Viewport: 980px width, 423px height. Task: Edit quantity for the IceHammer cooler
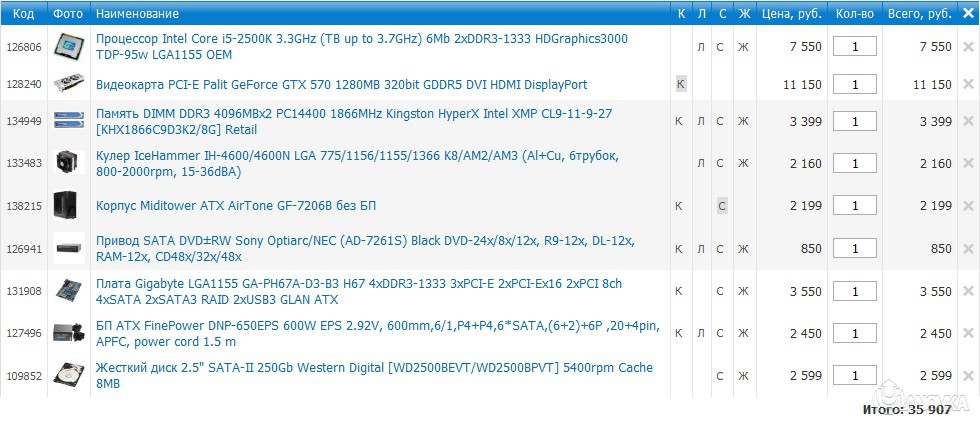point(855,164)
